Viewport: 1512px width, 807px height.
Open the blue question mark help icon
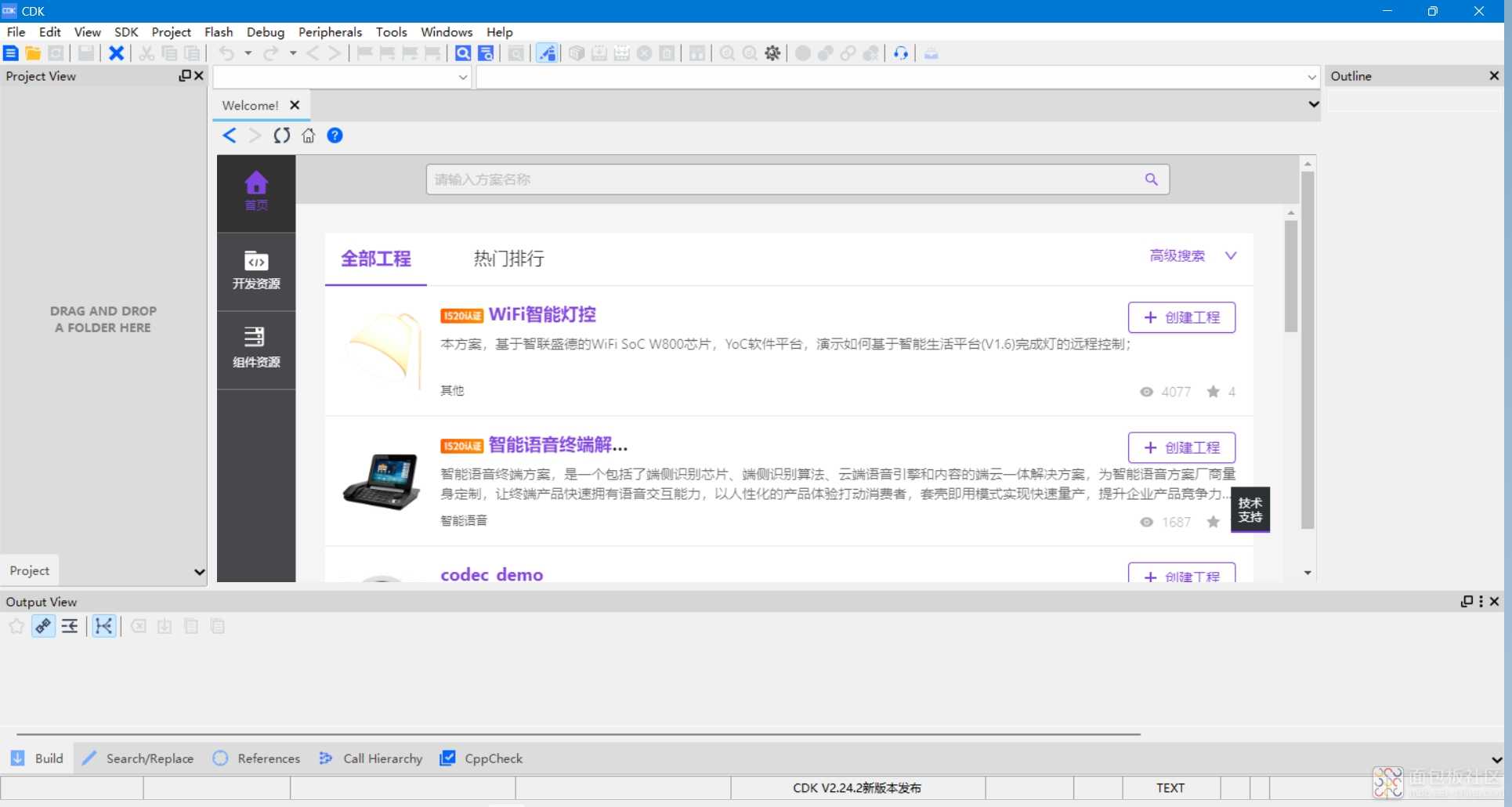coord(335,136)
